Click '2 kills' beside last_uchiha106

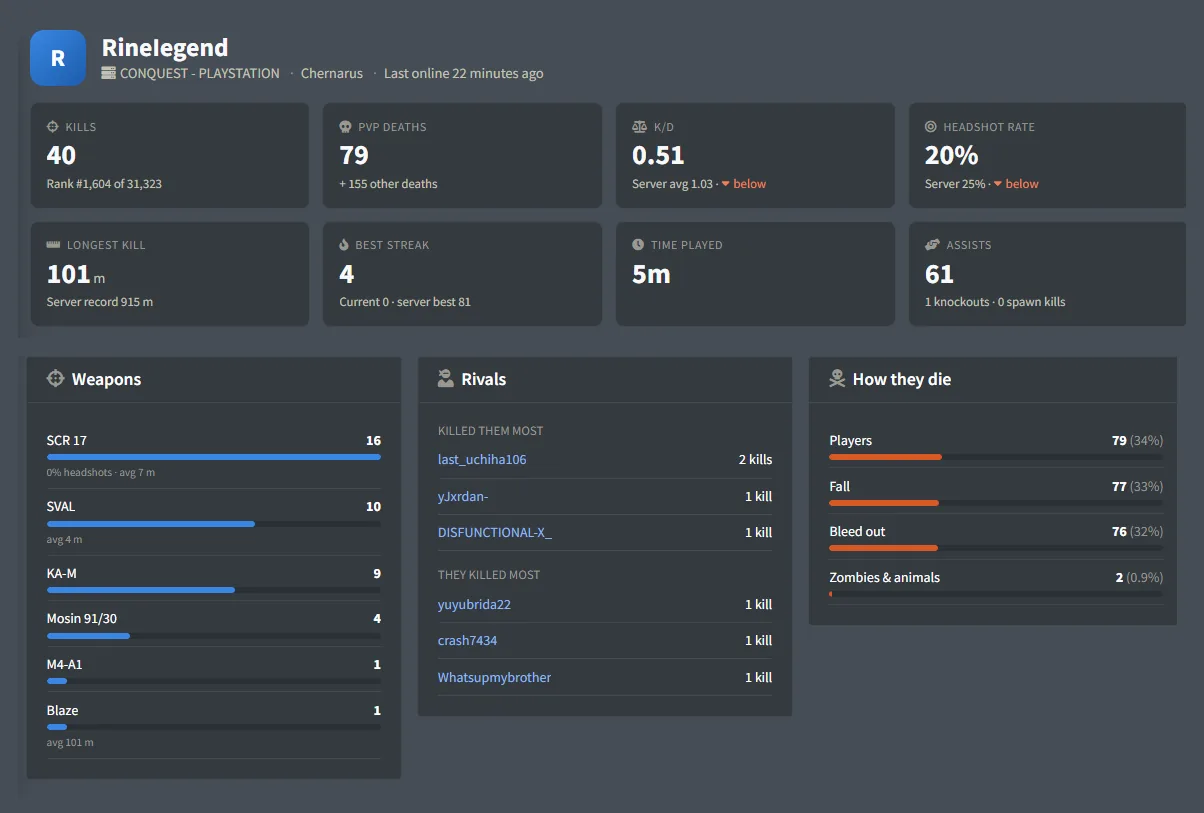coord(755,460)
